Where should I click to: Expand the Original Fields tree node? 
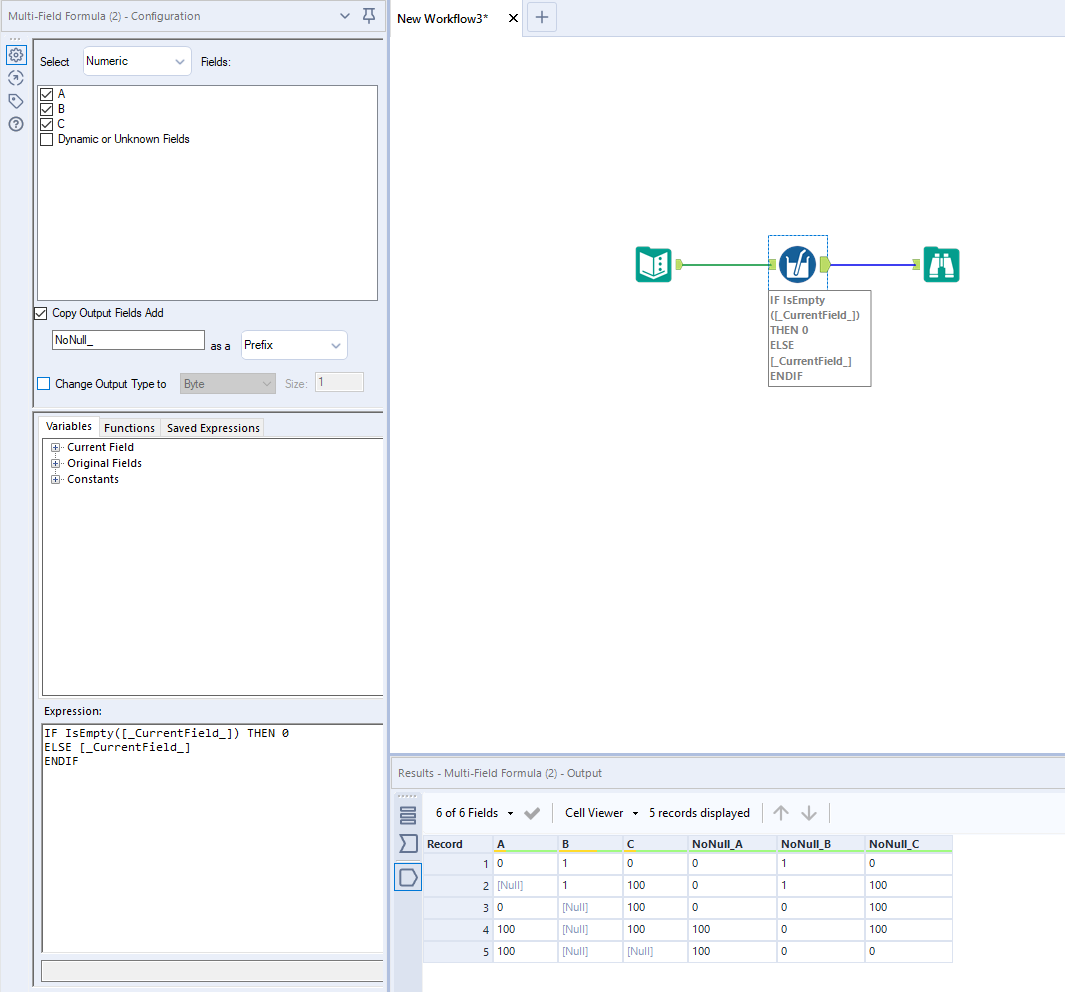pos(56,464)
